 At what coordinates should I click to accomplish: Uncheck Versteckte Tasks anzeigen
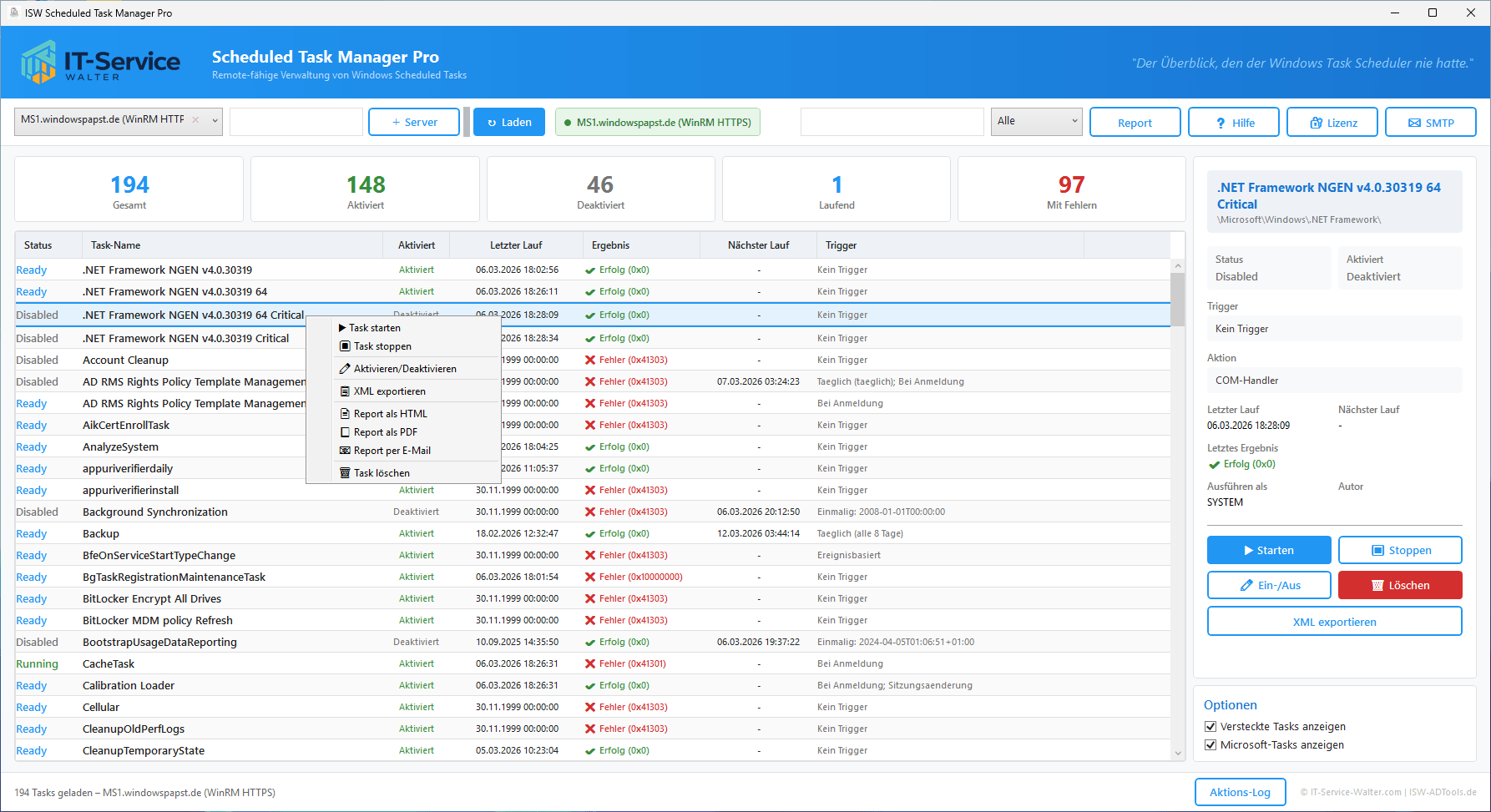point(1210,727)
